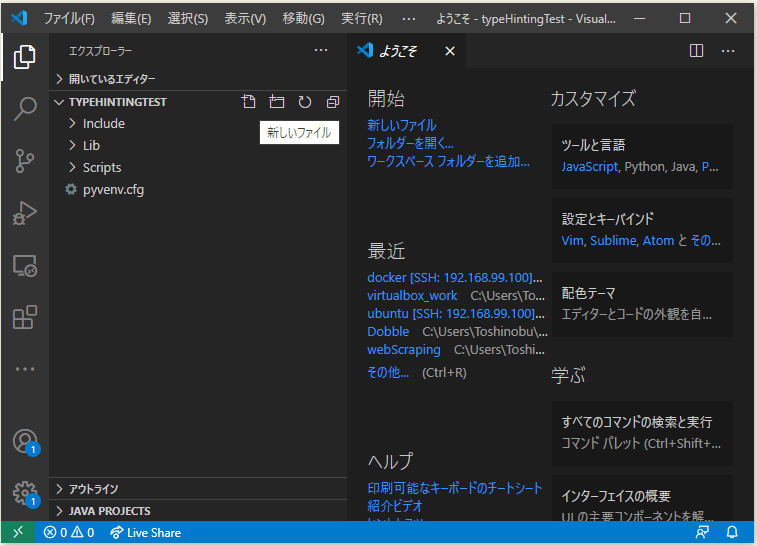The width and height of the screenshot is (757, 546).
Task: Expand the Lib folder
Action: (198, 145)
